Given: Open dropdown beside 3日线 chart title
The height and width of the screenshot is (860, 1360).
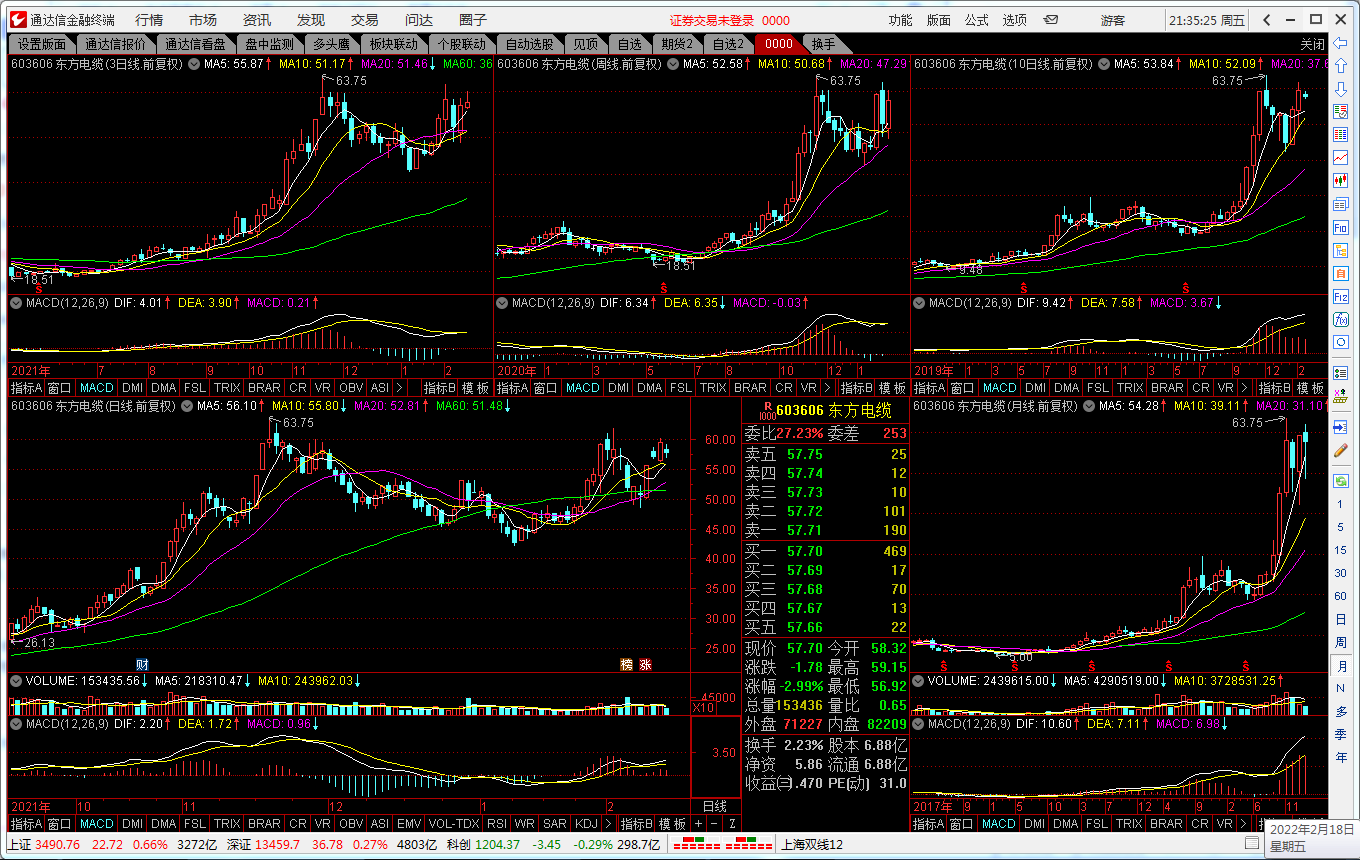Looking at the screenshot, I should [x=193, y=63].
